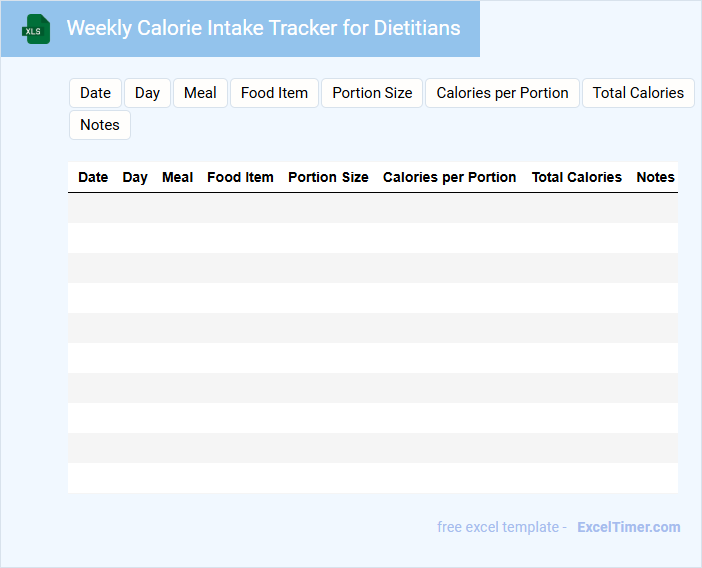Click the Date column header in table
The width and height of the screenshot is (702, 568).
pyautogui.click(x=93, y=177)
